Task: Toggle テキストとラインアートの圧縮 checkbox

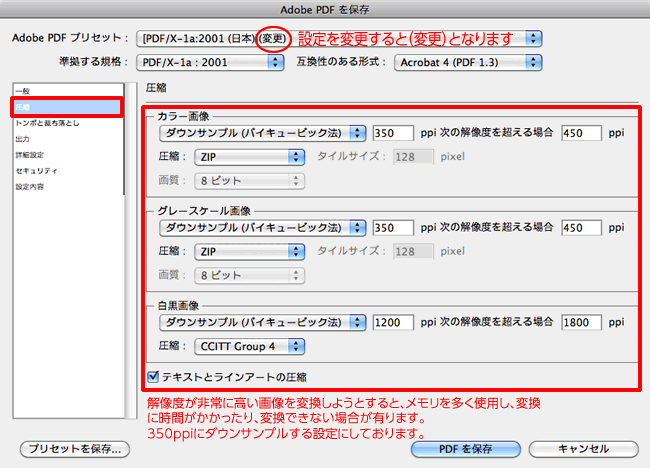Action: 153,376
